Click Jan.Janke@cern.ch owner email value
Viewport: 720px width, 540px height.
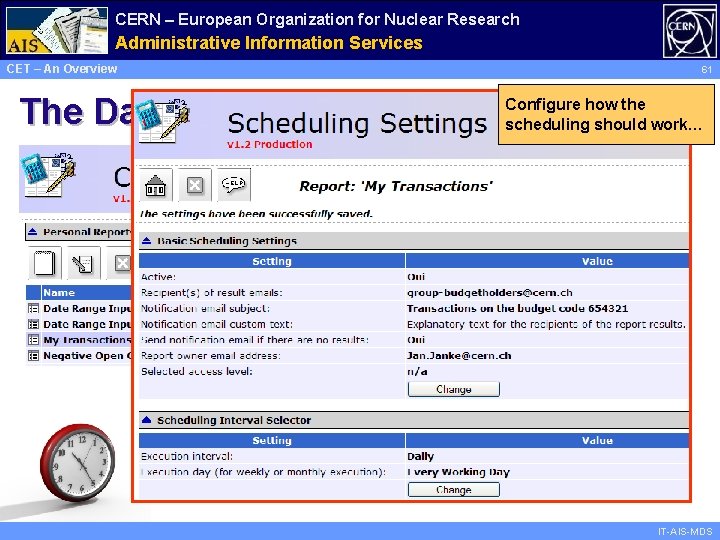click(459, 355)
